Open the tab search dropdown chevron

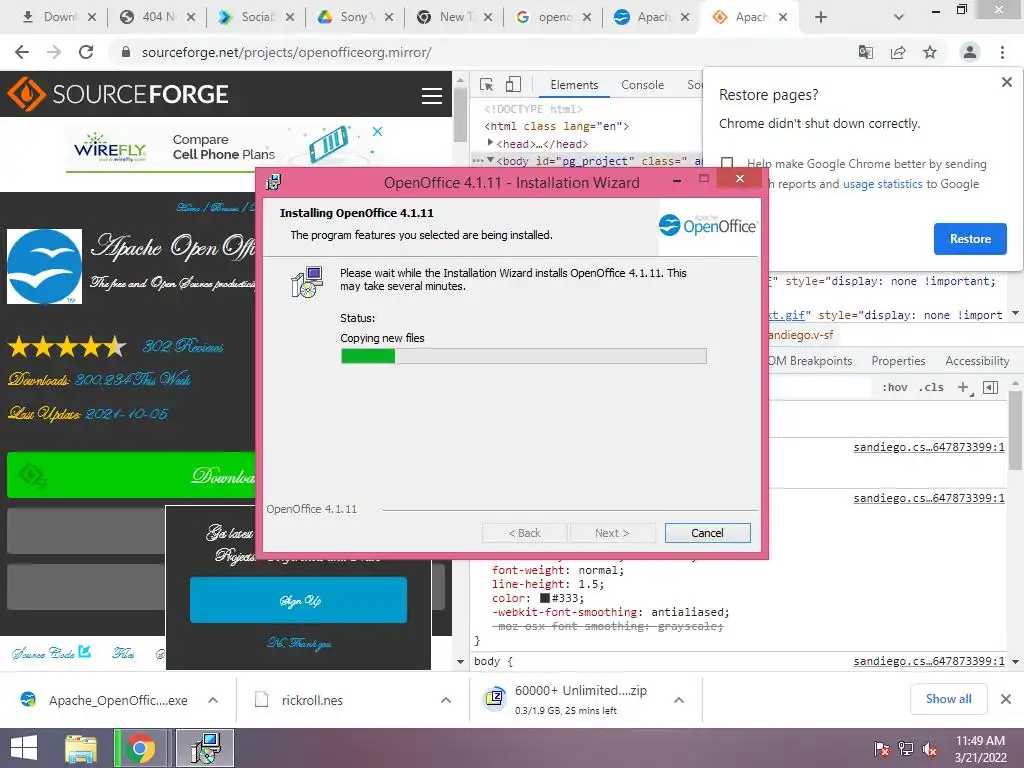(899, 17)
